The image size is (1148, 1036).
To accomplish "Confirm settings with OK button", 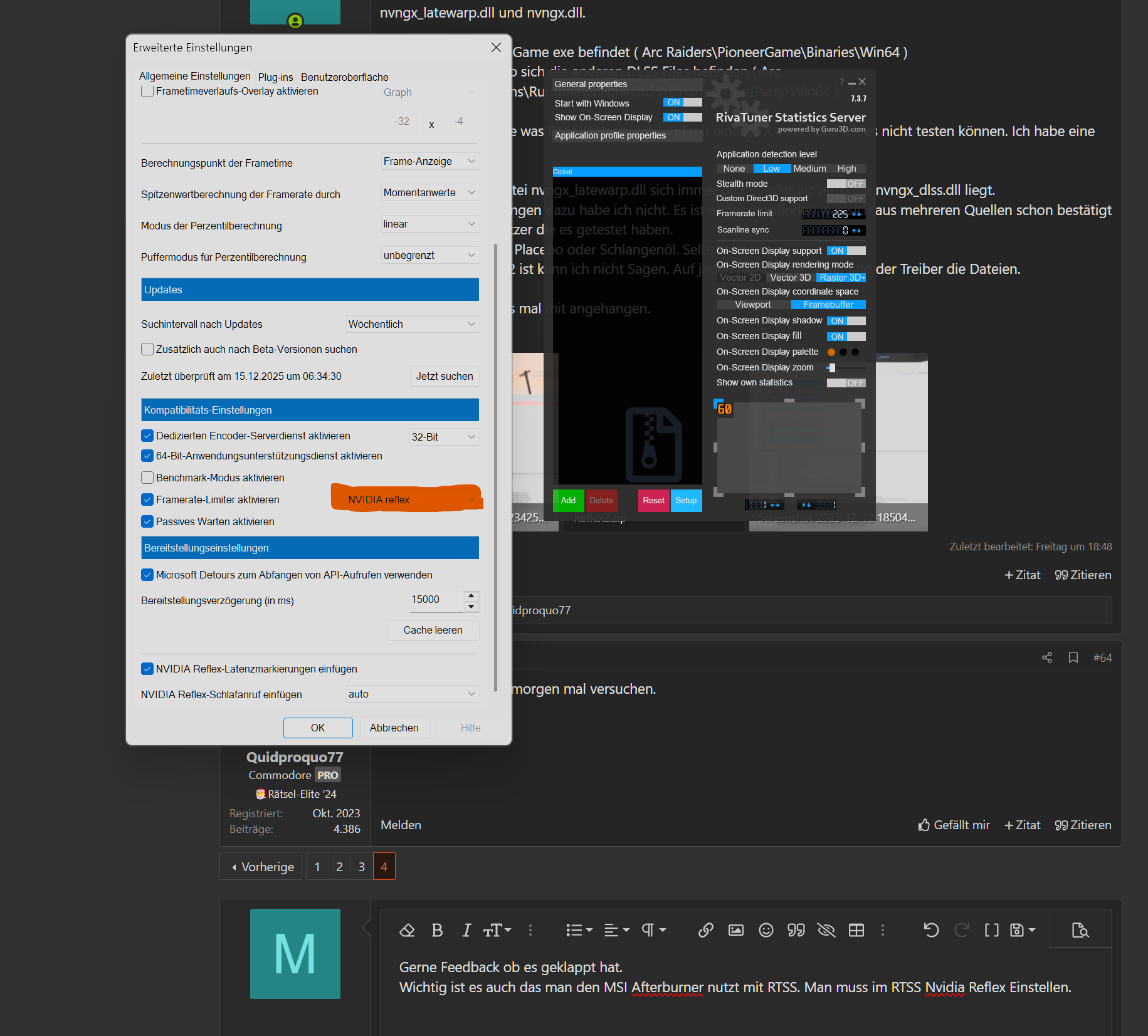I will pos(318,728).
